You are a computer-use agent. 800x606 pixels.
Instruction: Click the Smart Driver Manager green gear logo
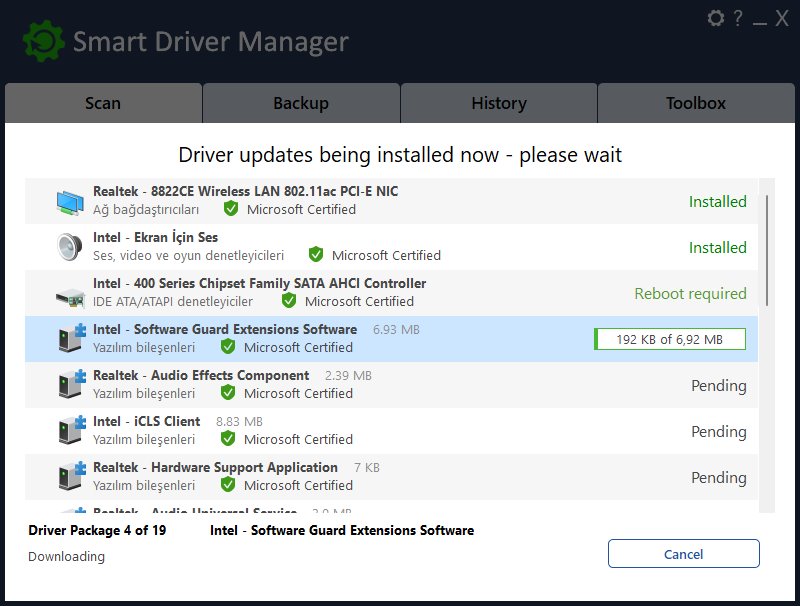(43, 41)
